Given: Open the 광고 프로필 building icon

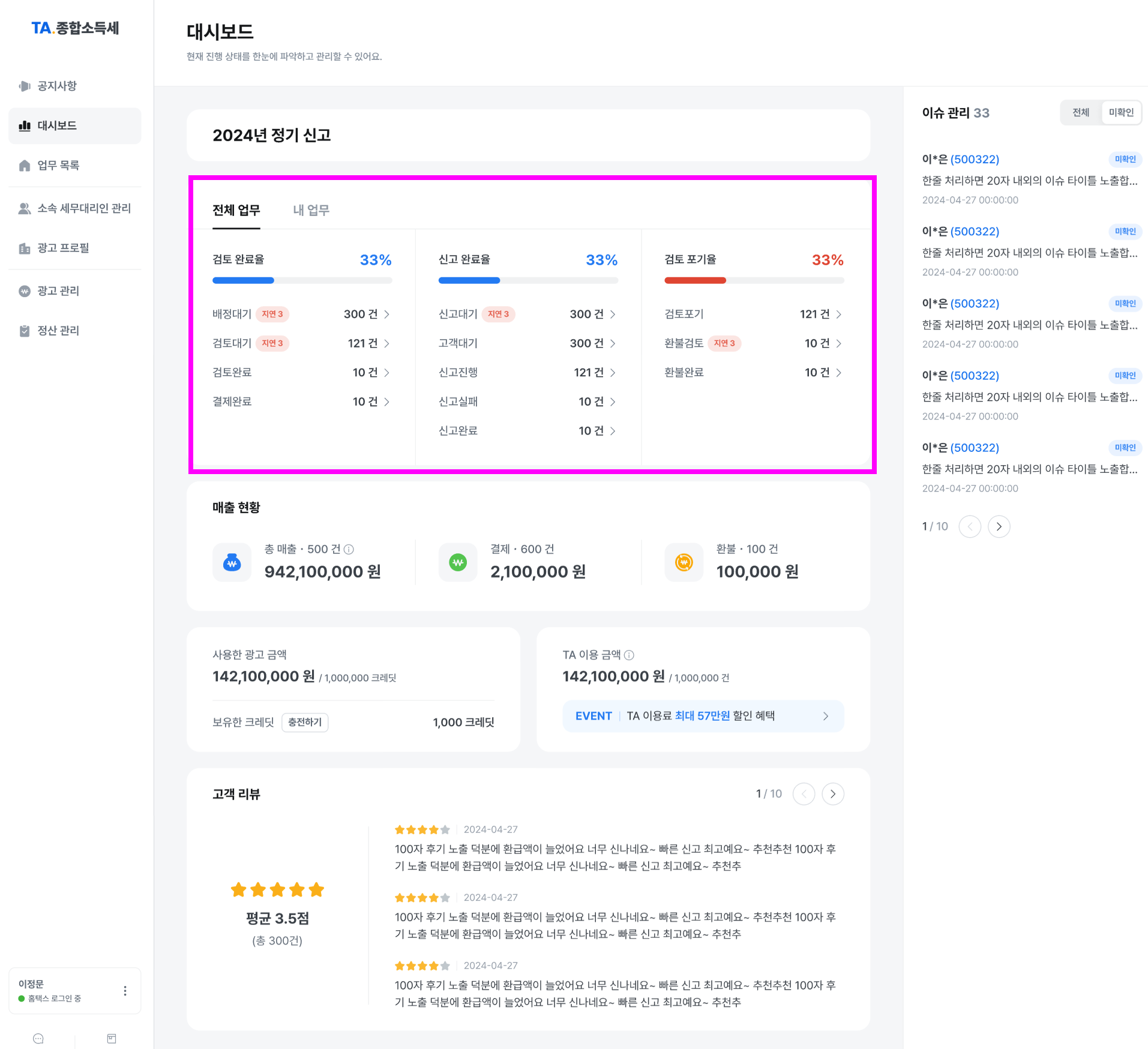Looking at the screenshot, I should click(25, 248).
